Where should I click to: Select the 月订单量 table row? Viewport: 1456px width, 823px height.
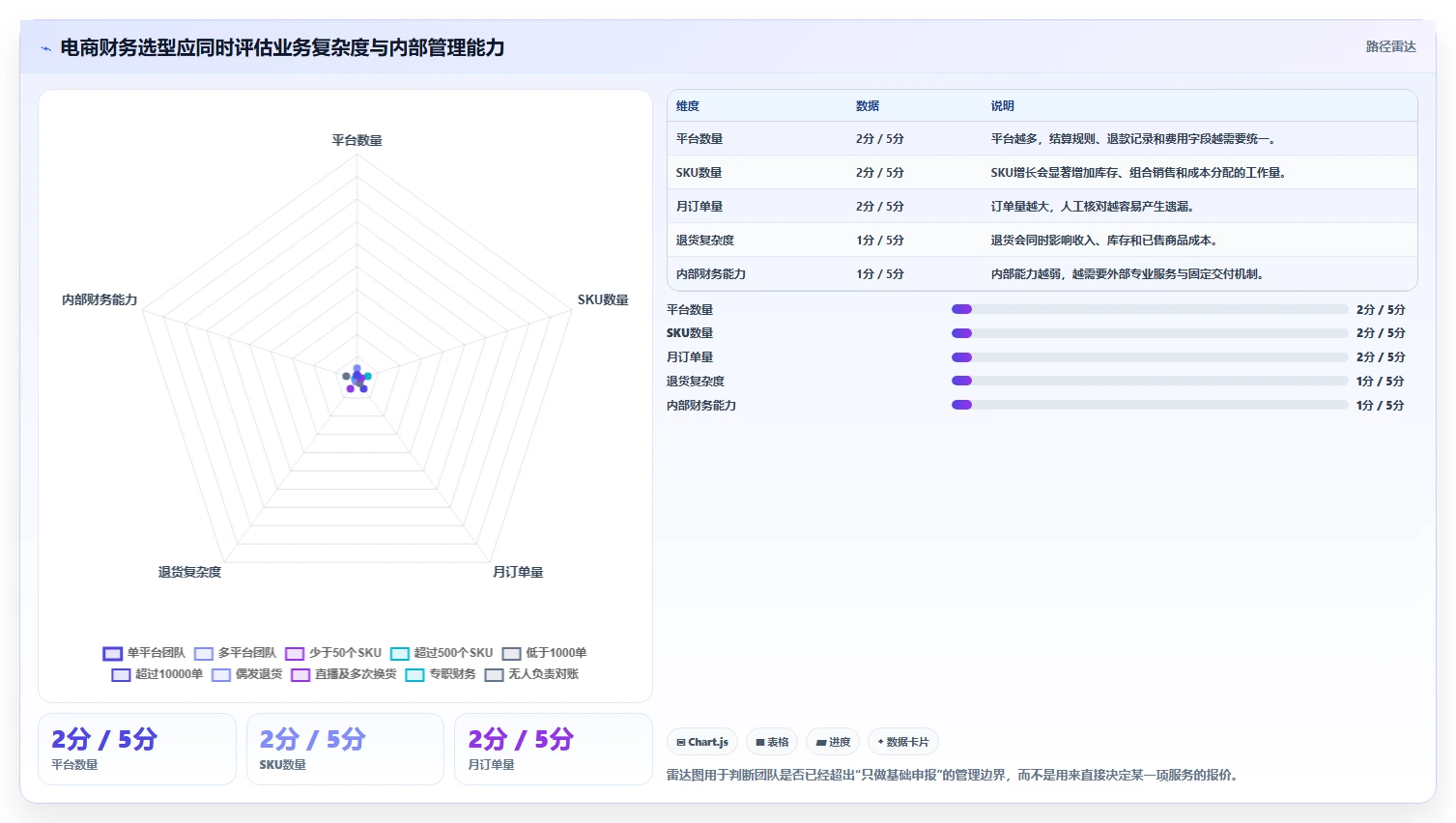[1042, 207]
